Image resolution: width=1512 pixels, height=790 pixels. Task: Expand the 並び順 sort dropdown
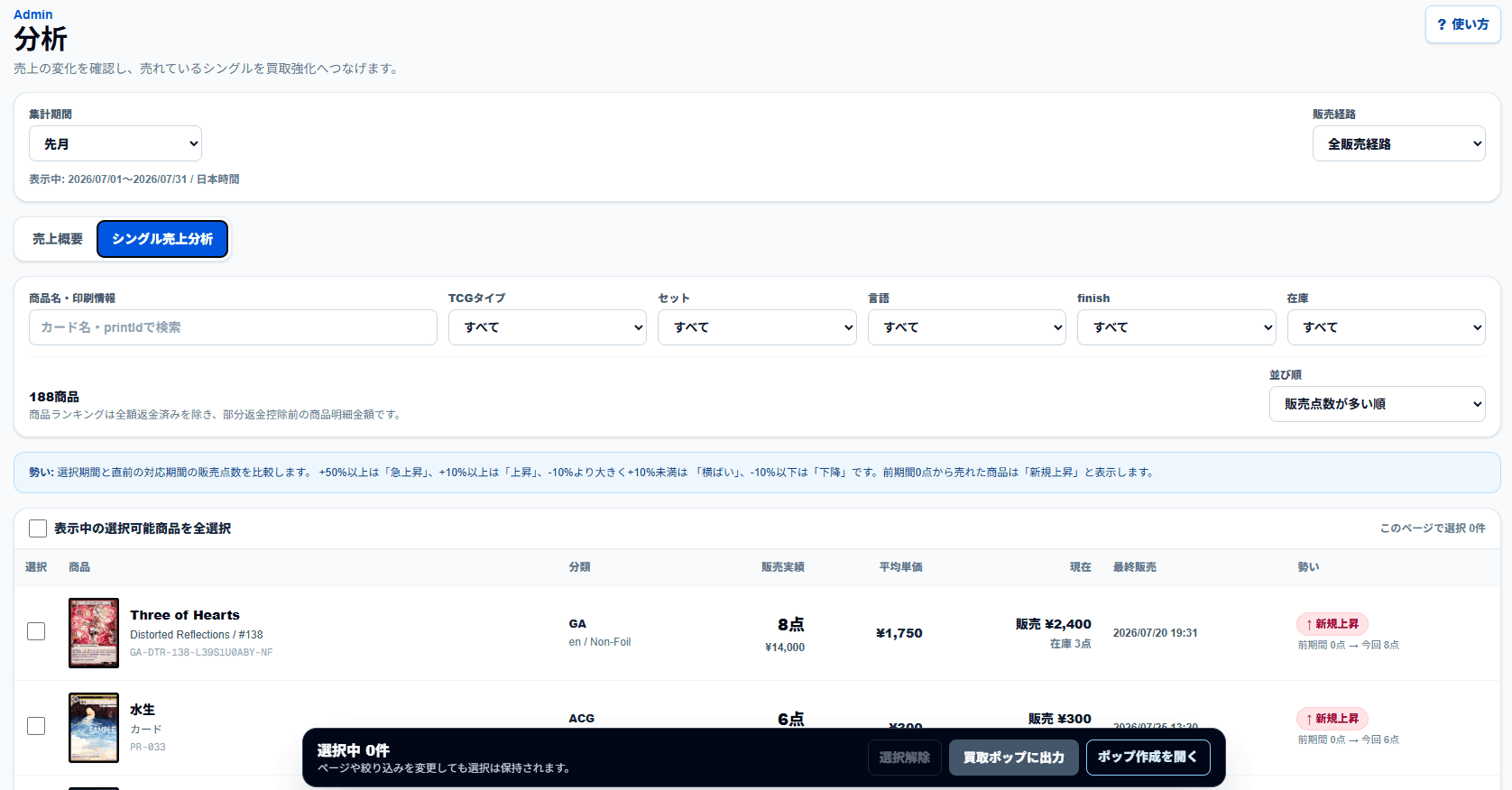click(x=1377, y=404)
